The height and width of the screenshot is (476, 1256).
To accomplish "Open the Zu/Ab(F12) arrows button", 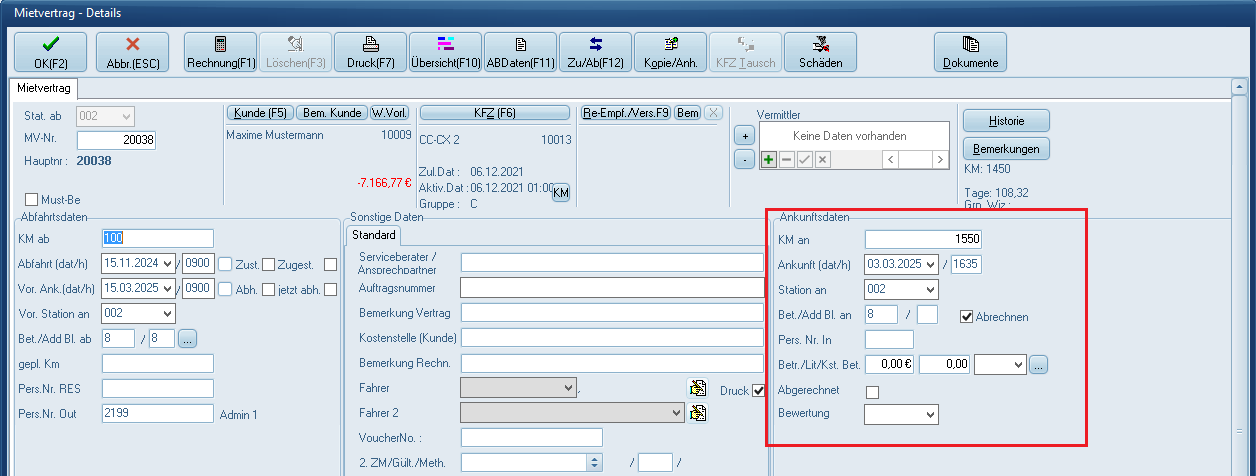I will [x=595, y=52].
